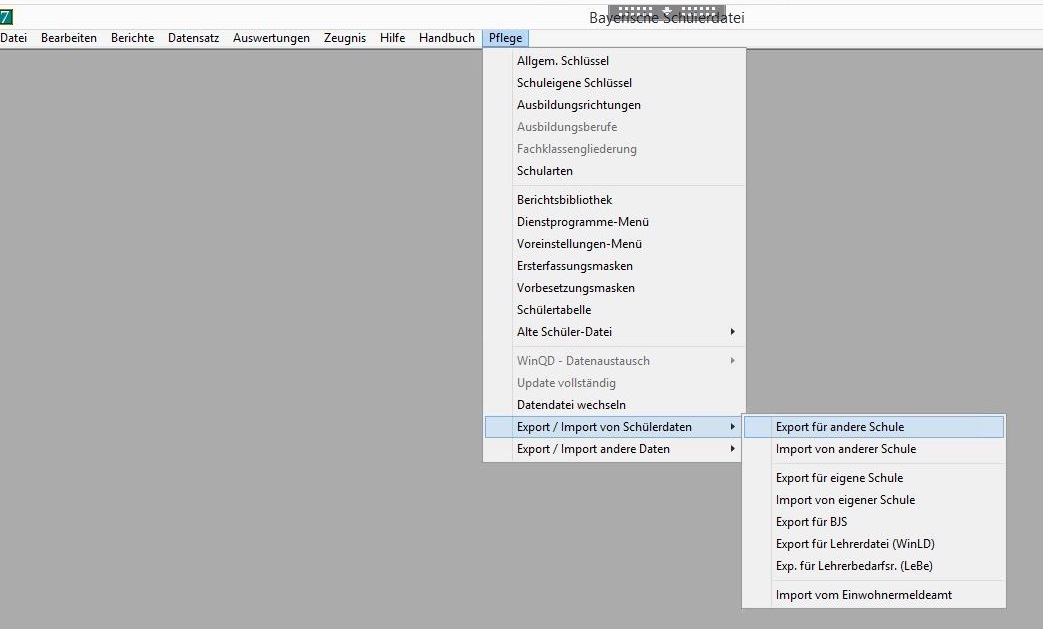Select Allgem. Schlüssel entry
Image resolution: width=1043 pixels, height=629 pixels.
614,61
